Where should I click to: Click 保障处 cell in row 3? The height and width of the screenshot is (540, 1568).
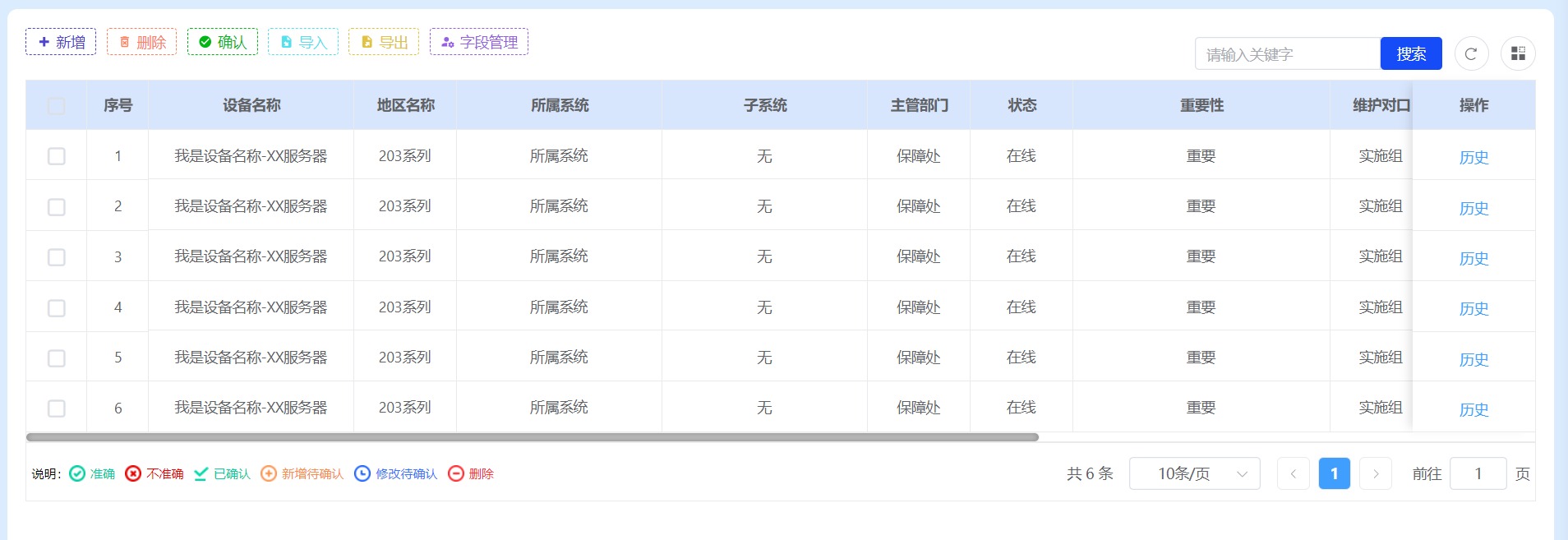(918, 256)
